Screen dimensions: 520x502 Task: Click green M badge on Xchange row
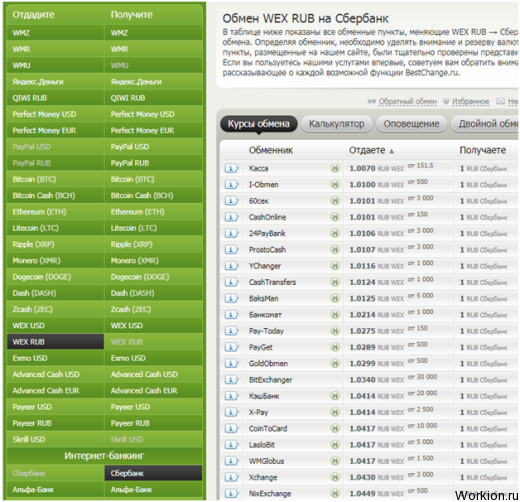click(x=335, y=477)
